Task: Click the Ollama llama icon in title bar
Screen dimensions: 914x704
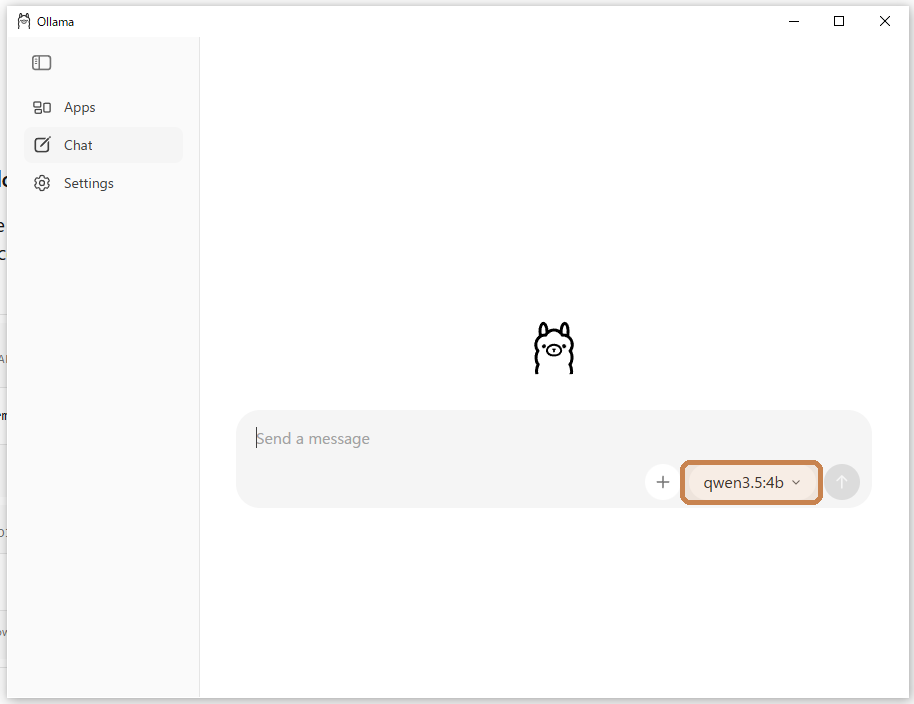Action: coord(24,22)
